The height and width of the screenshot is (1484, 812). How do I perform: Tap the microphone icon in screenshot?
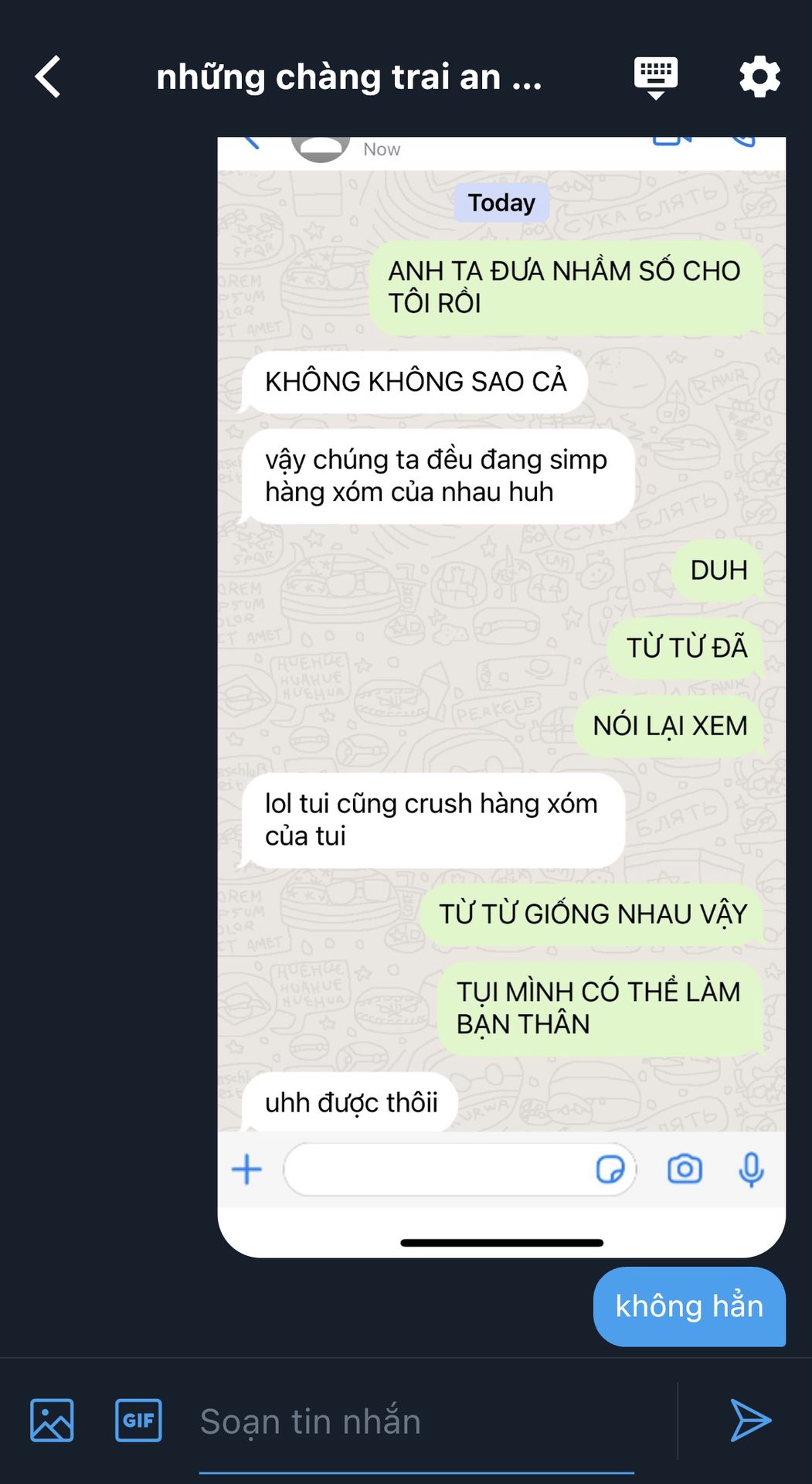pos(751,1169)
